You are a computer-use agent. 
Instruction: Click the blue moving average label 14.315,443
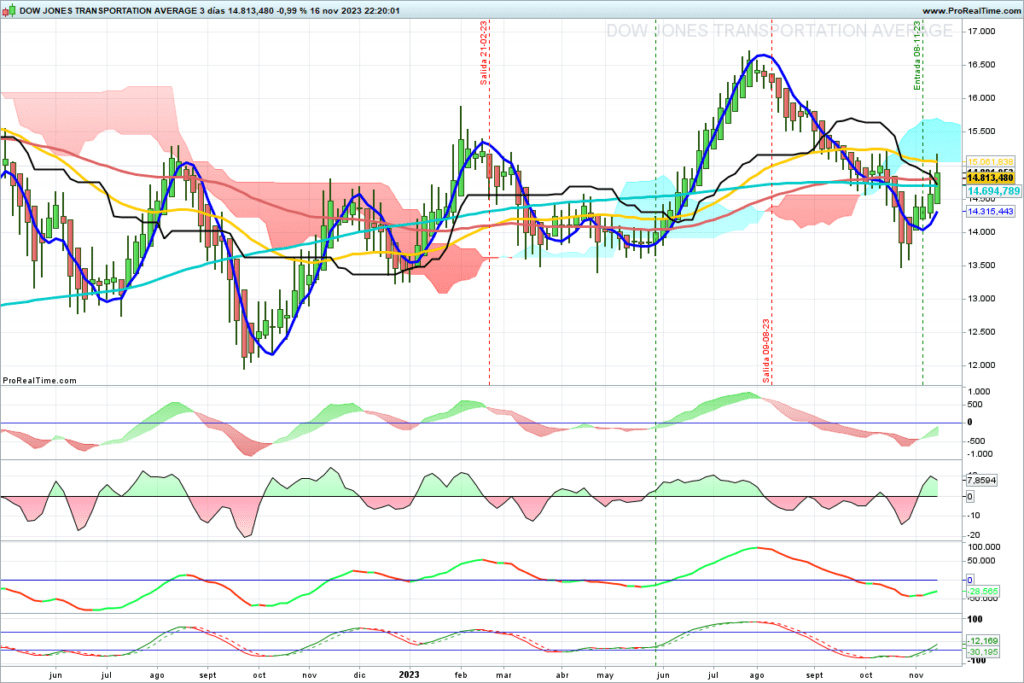990,212
